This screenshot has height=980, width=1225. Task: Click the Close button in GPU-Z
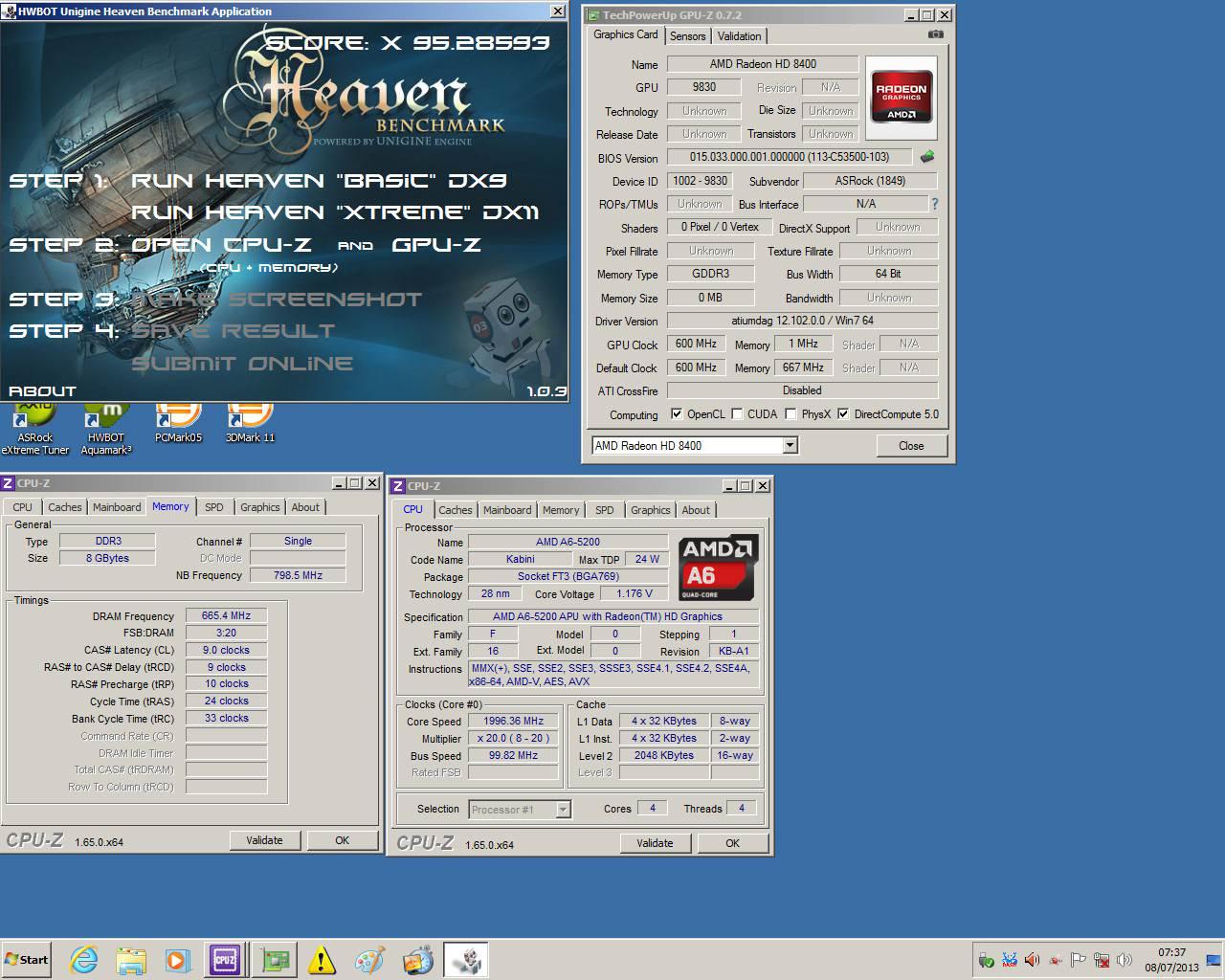point(911,446)
